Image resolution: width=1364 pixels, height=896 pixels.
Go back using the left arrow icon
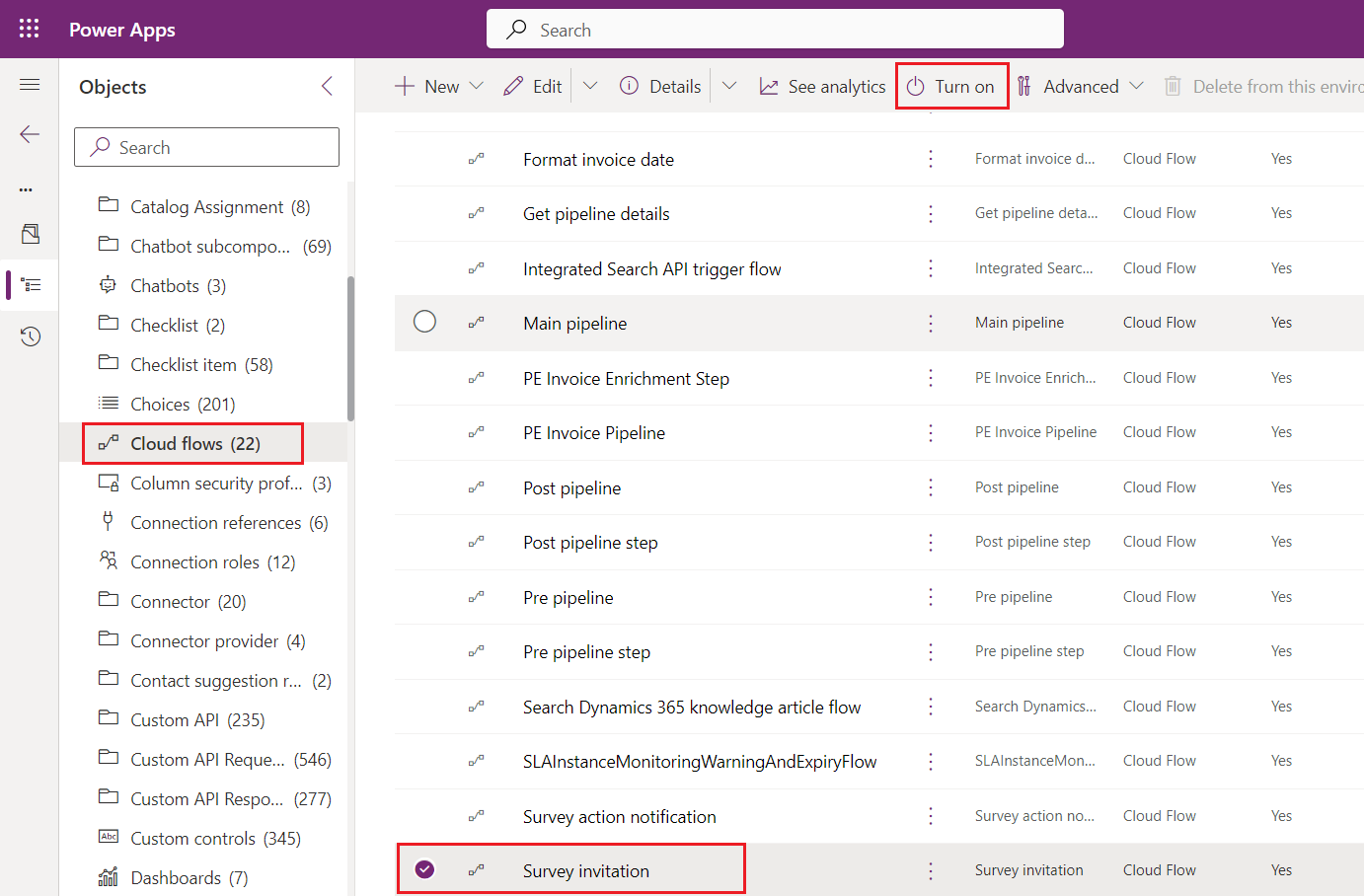click(30, 134)
